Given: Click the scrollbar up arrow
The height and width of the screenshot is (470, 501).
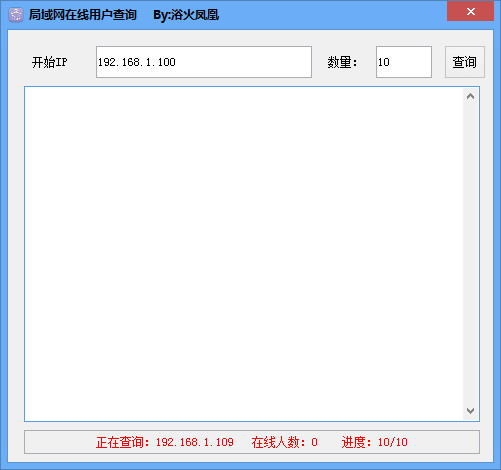Looking at the screenshot, I should (470, 97).
